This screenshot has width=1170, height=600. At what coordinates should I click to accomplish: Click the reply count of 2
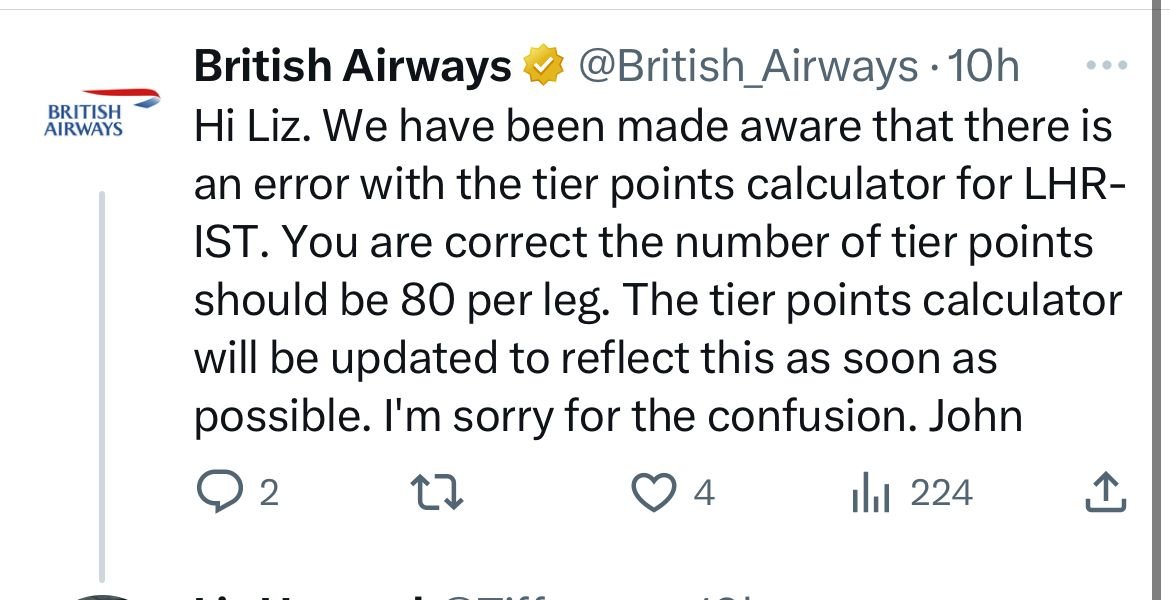[x=267, y=493]
